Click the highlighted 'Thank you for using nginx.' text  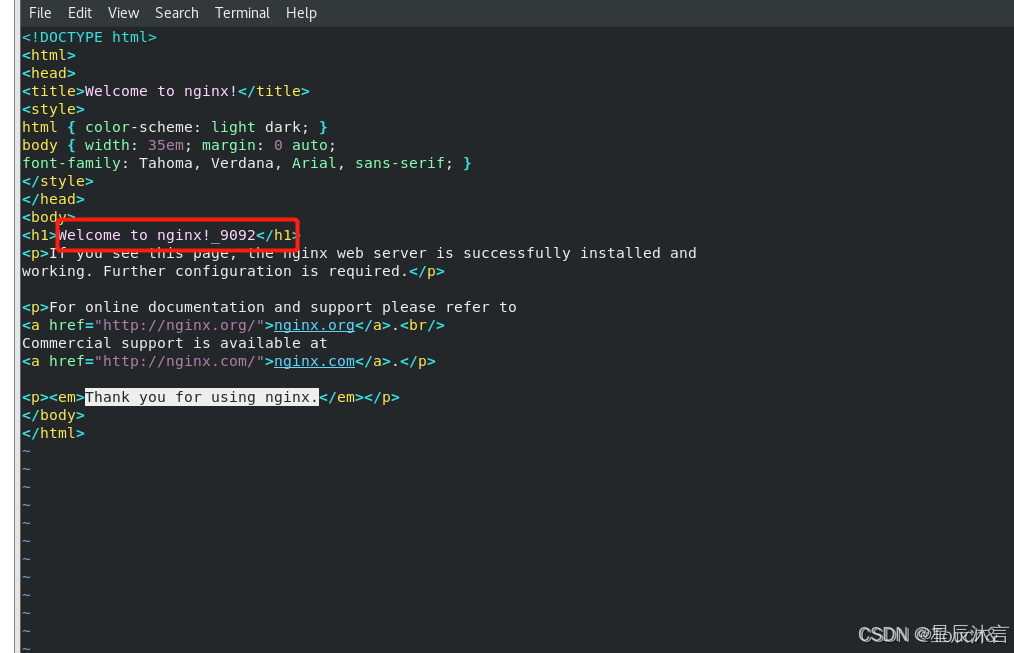tap(202, 397)
